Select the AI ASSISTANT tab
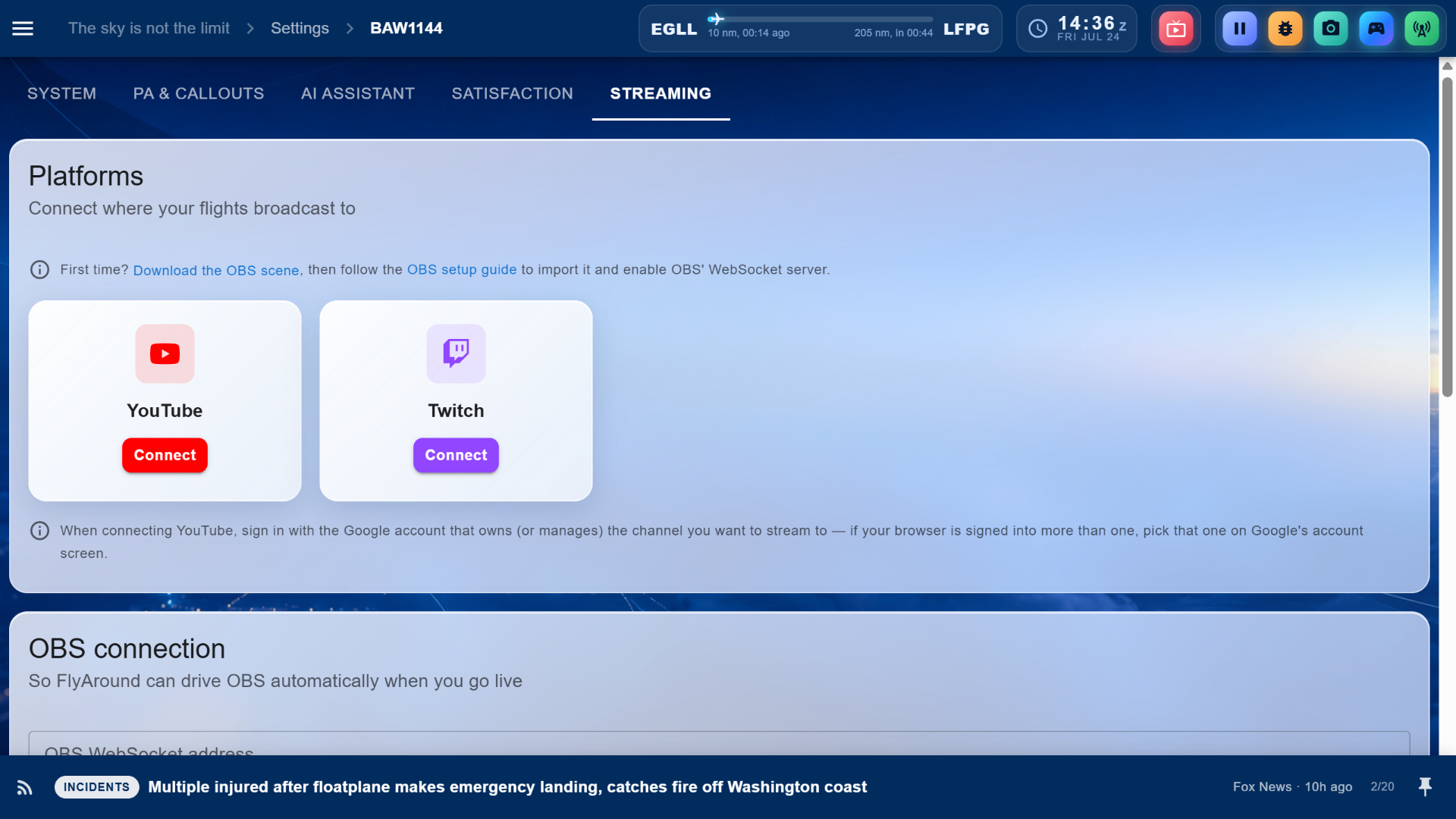The height and width of the screenshot is (819, 1456). click(x=358, y=93)
